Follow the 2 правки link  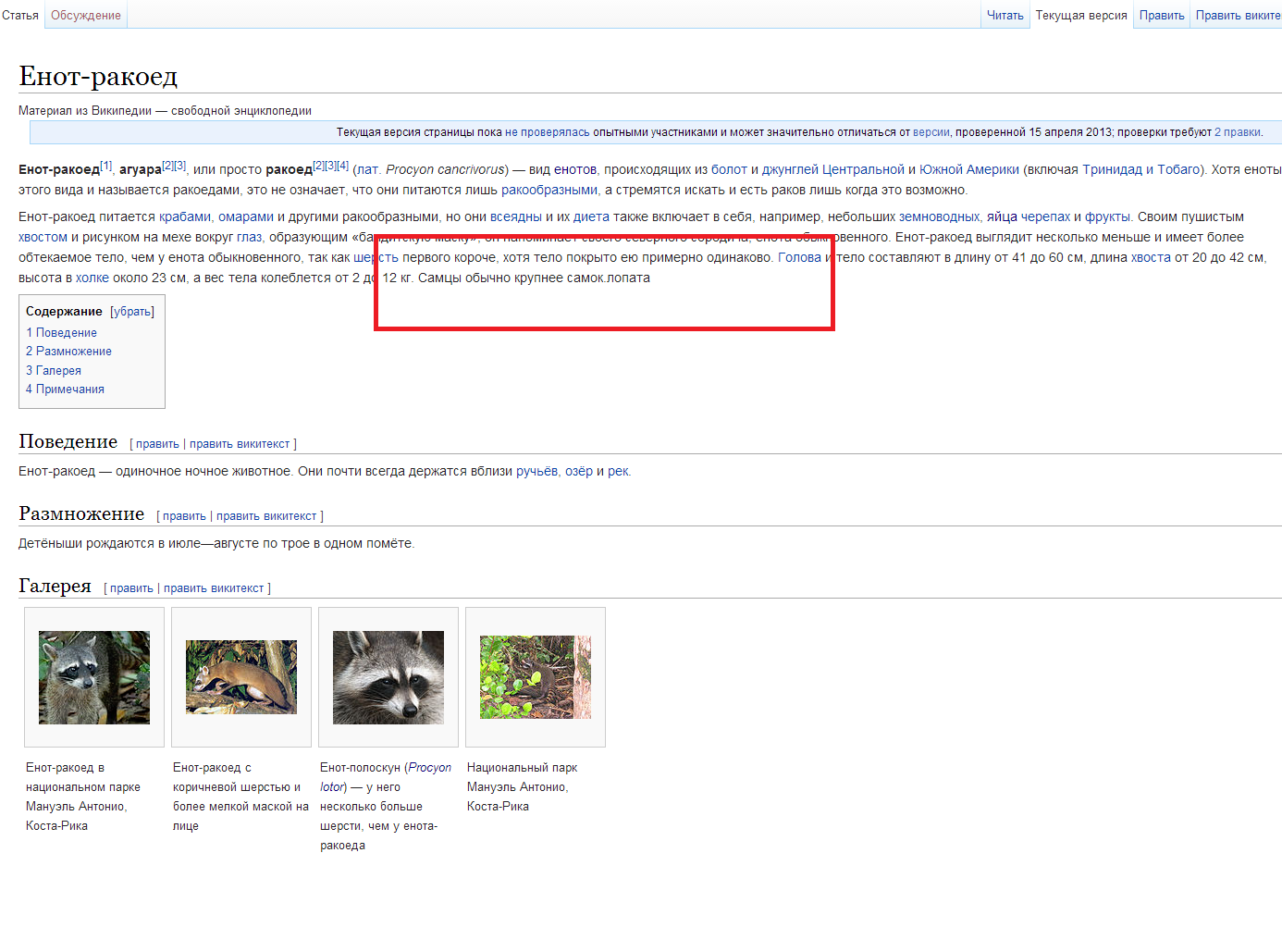[1237, 132]
